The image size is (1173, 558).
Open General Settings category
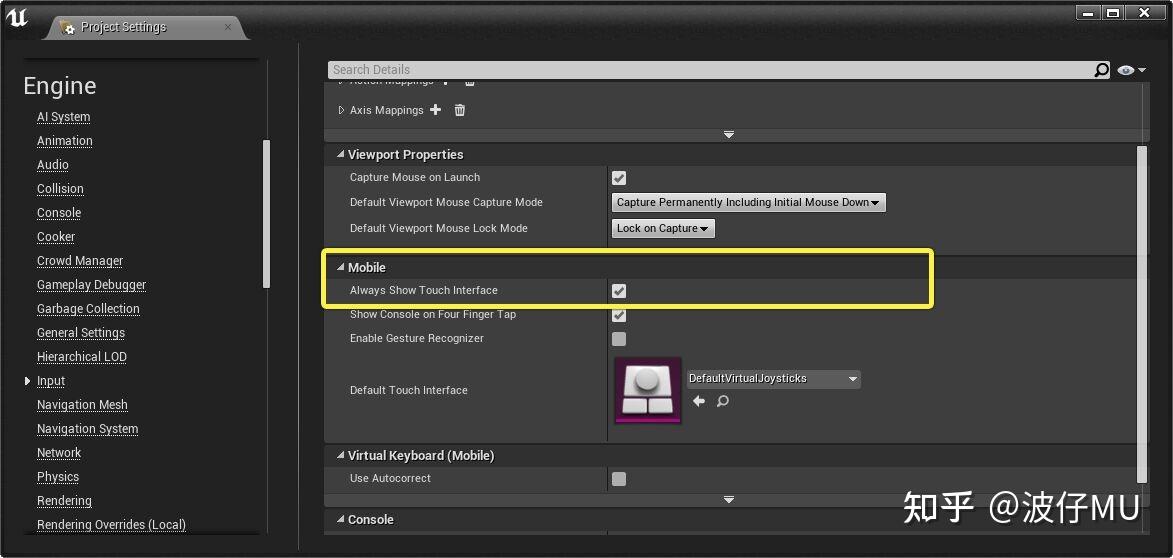[x=81, y=333]
